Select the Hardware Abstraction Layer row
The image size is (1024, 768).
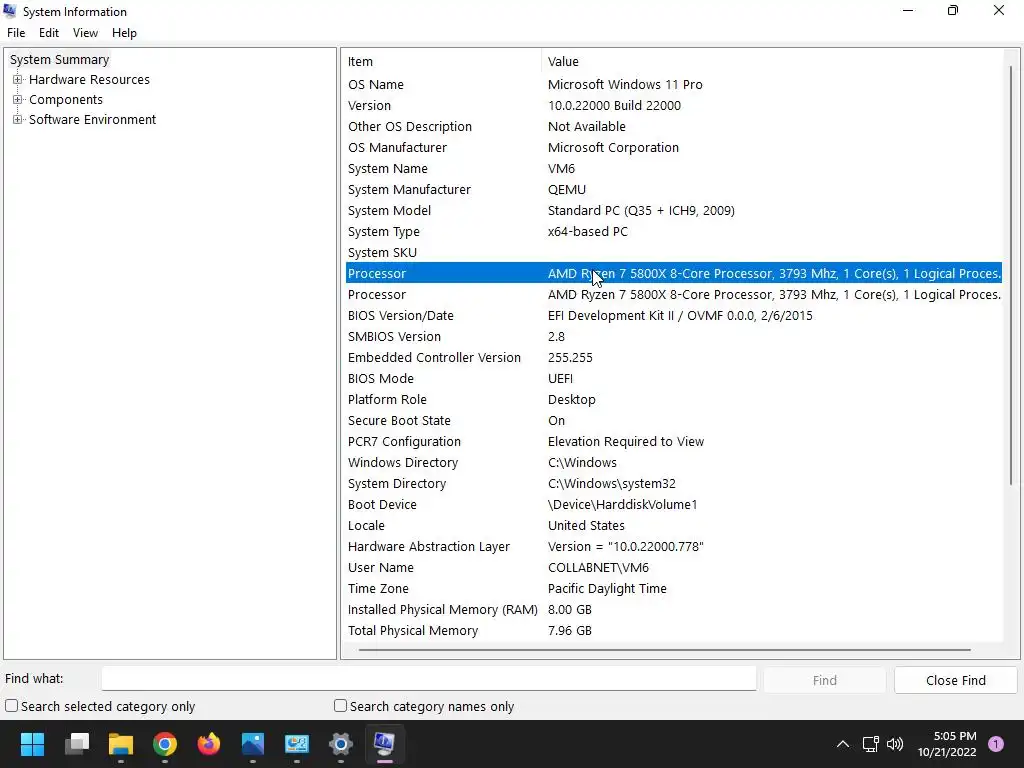coord(674,547)
